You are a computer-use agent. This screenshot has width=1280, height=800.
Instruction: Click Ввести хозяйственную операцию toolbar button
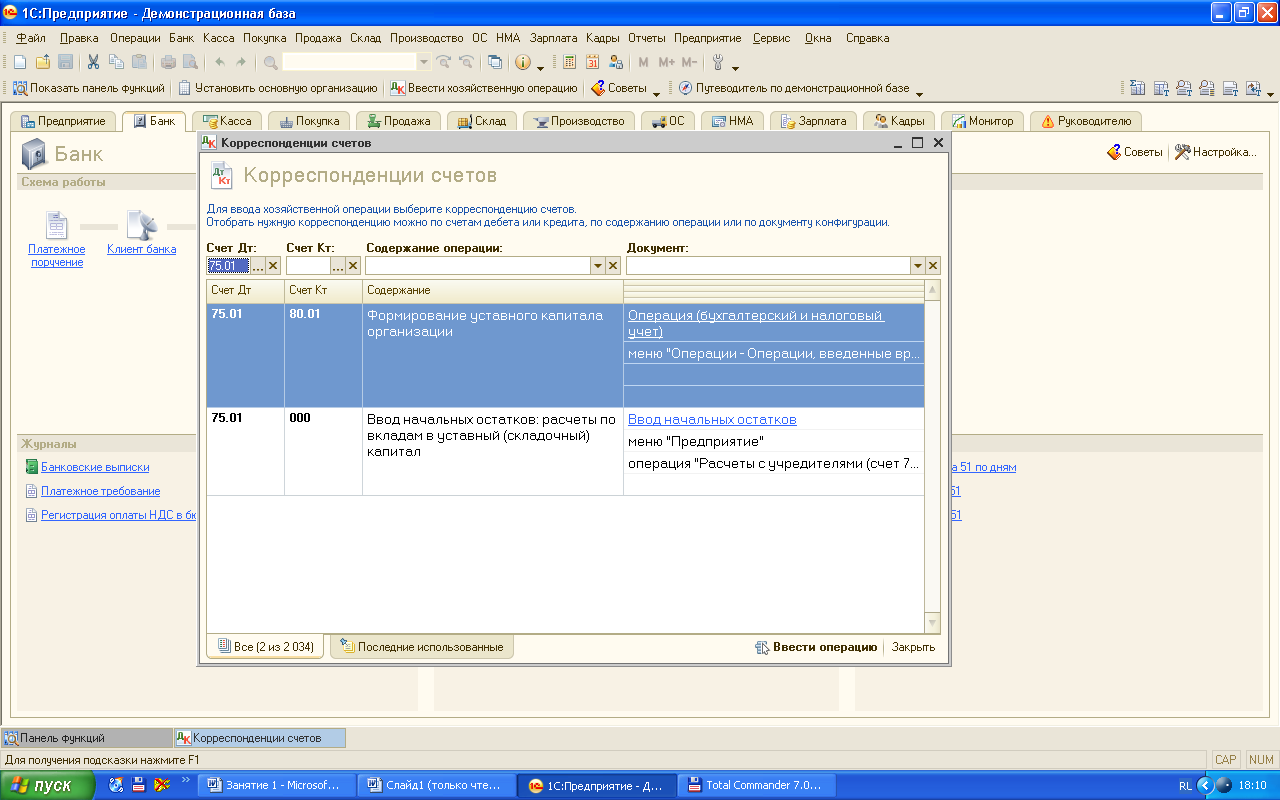pos(484,88)
